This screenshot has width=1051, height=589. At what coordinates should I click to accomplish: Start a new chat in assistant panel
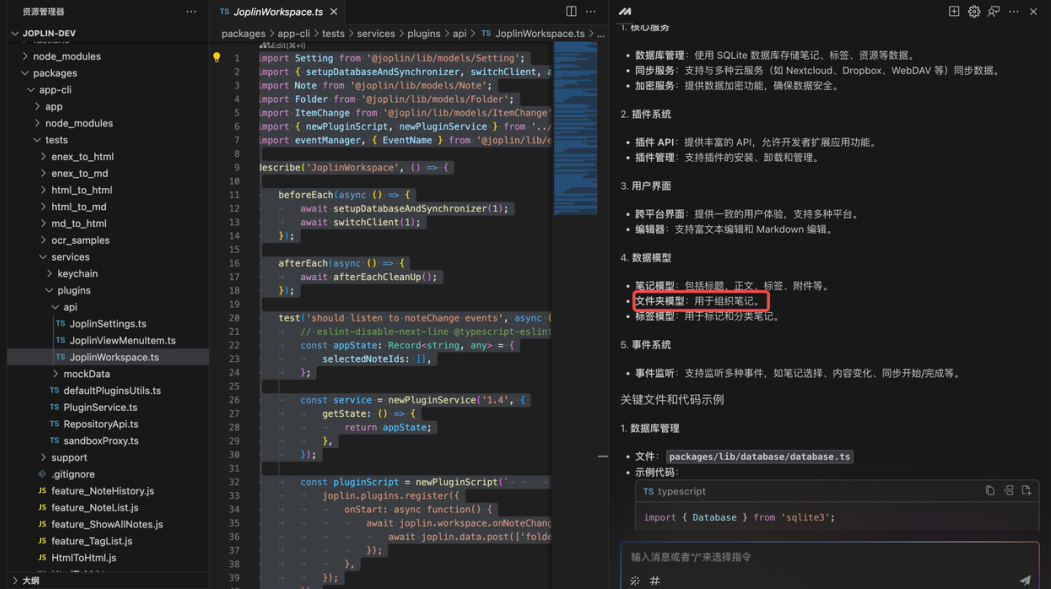click(954, 12)
